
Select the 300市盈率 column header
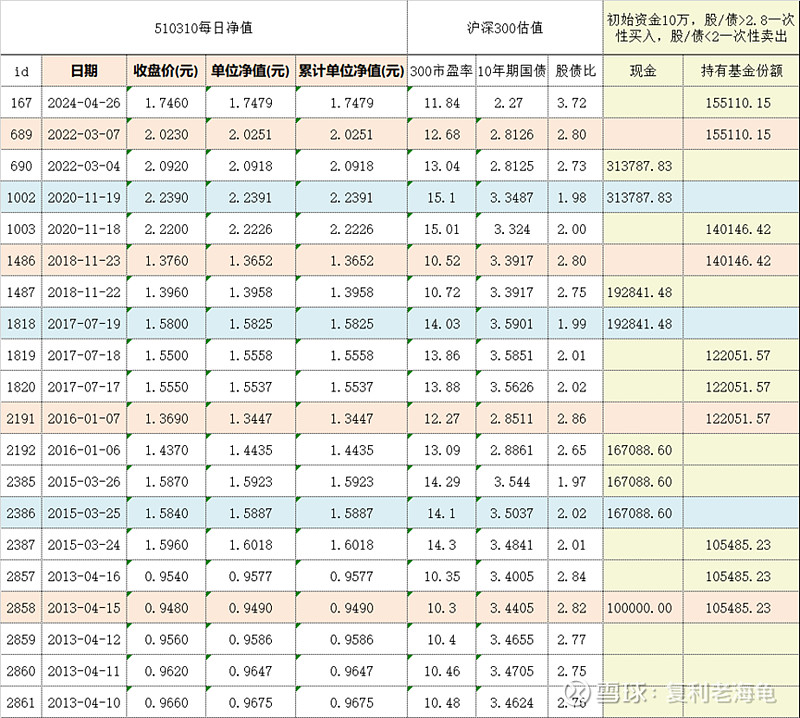click(440, 71)
